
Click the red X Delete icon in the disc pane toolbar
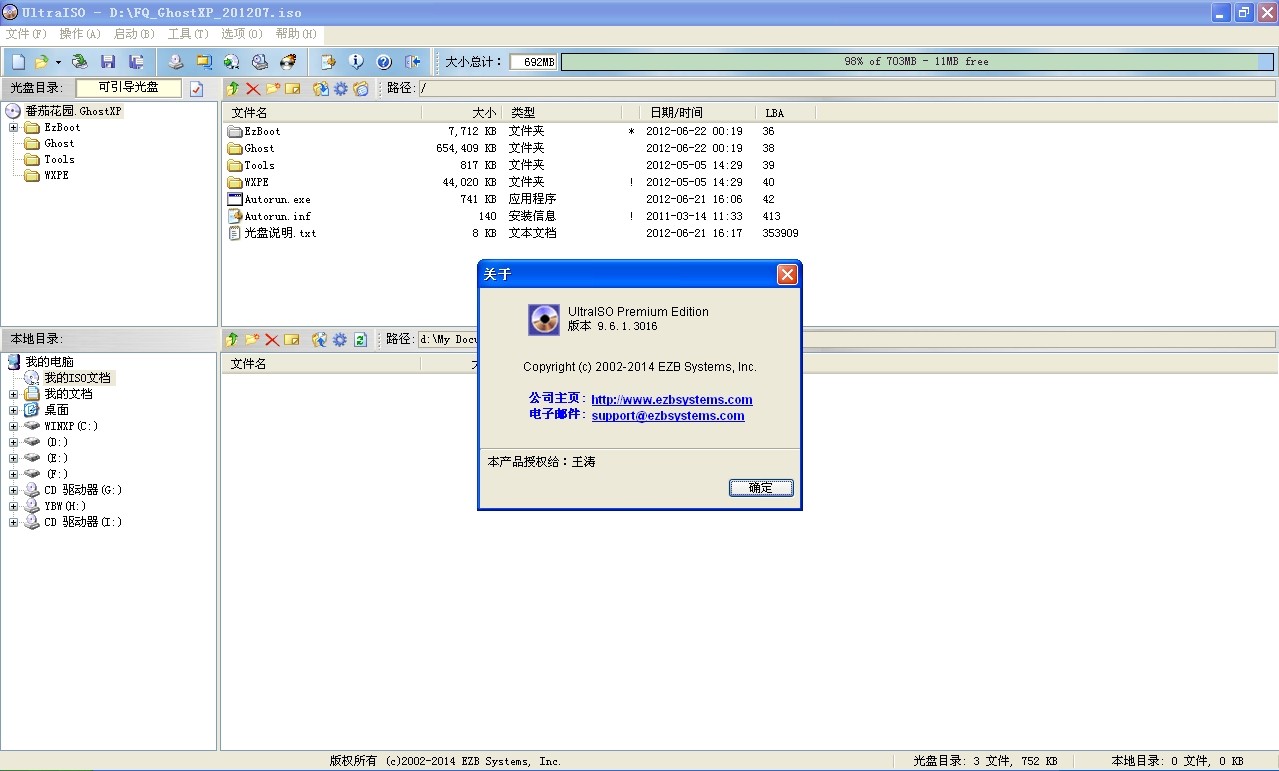[253, 89]
